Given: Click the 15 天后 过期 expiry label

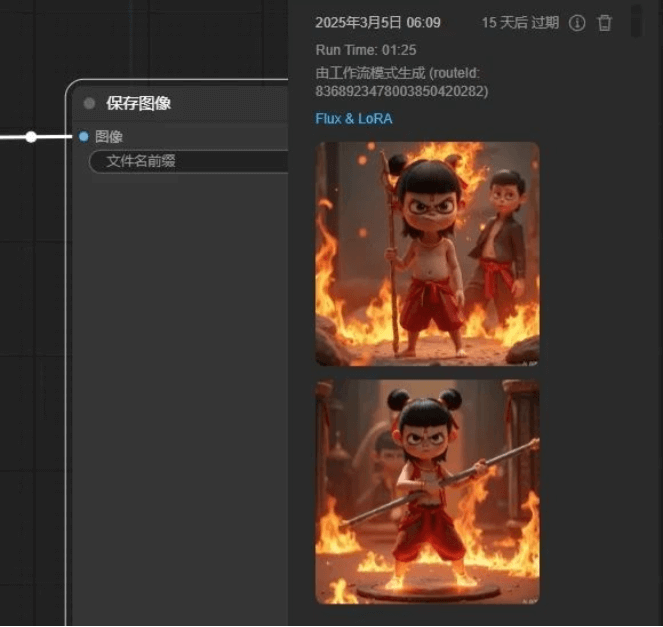Looking at the screenshot, I should click(x=520, y=23).
